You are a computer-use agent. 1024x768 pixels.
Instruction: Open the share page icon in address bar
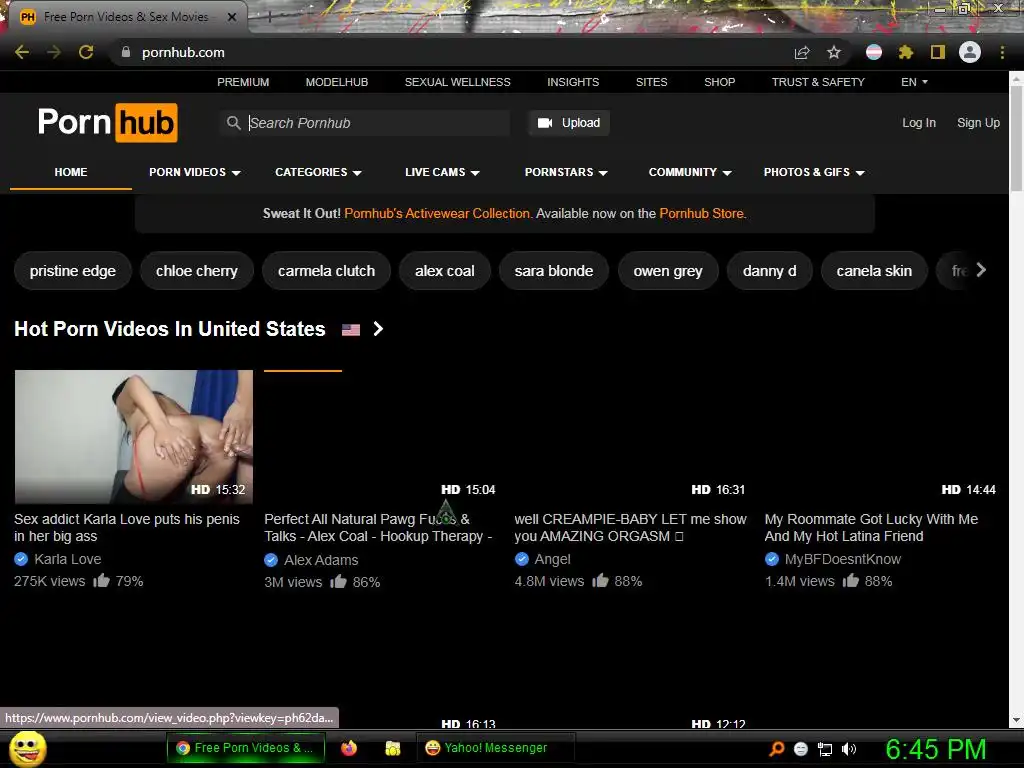(x=802, y=52)
